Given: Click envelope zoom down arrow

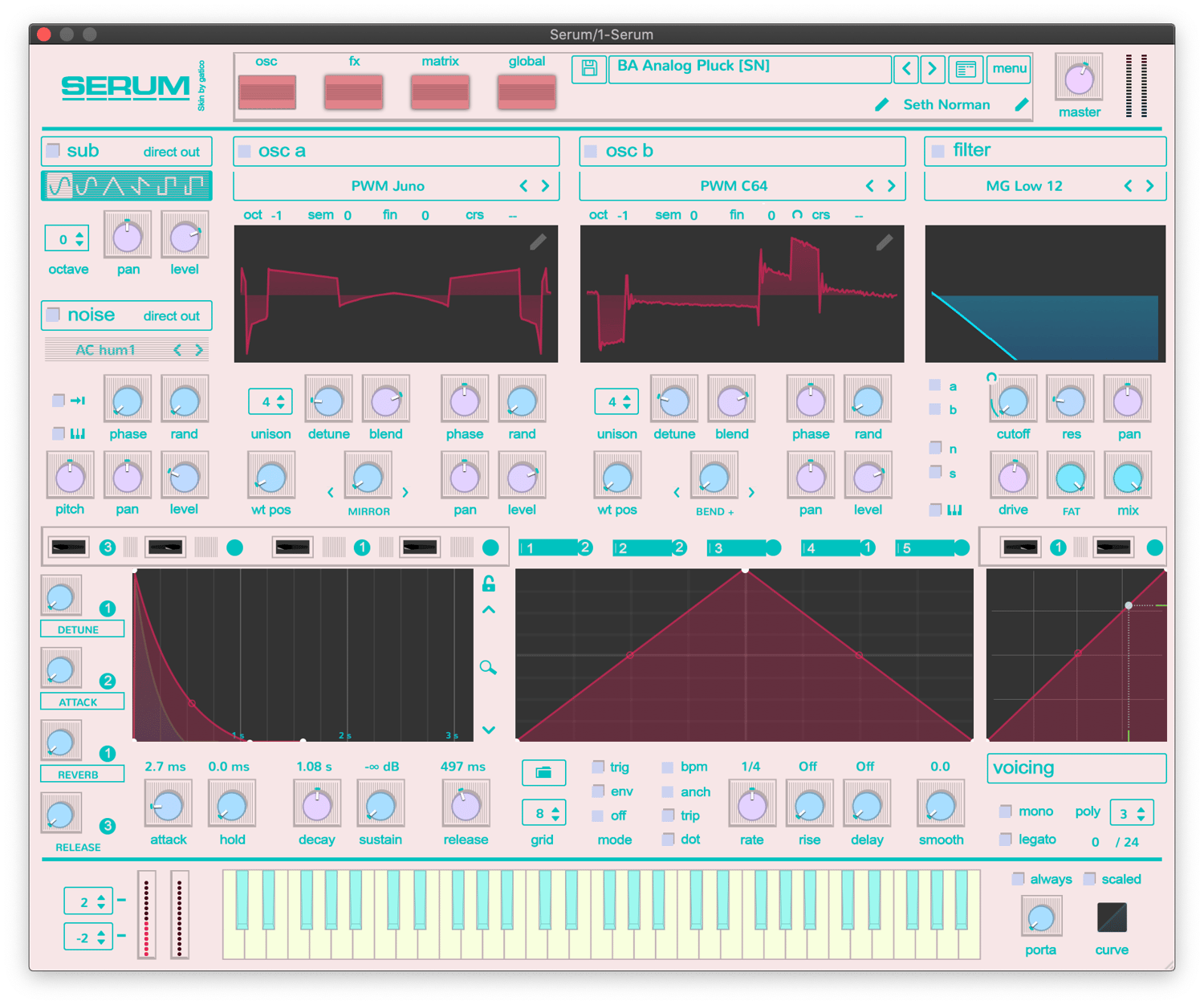Looking at the screenshot, I should [488, 730].
